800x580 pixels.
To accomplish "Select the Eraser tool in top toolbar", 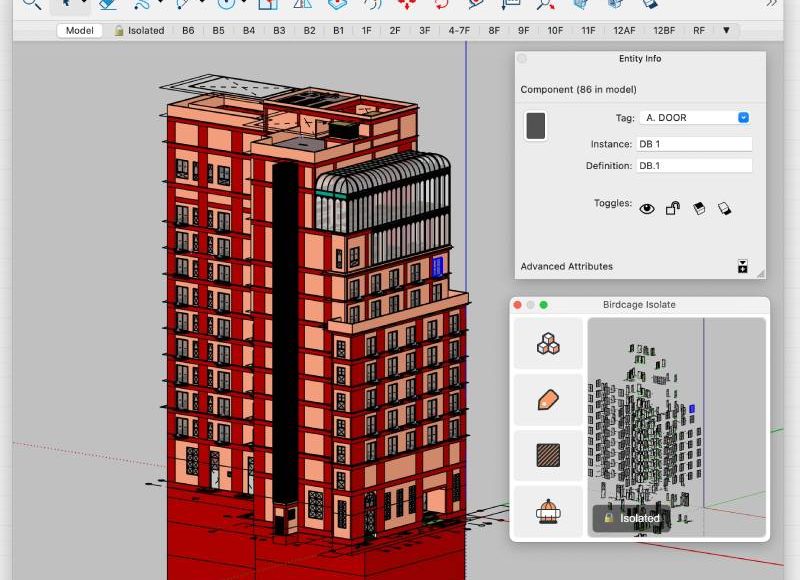I will [x=108, y=4].
